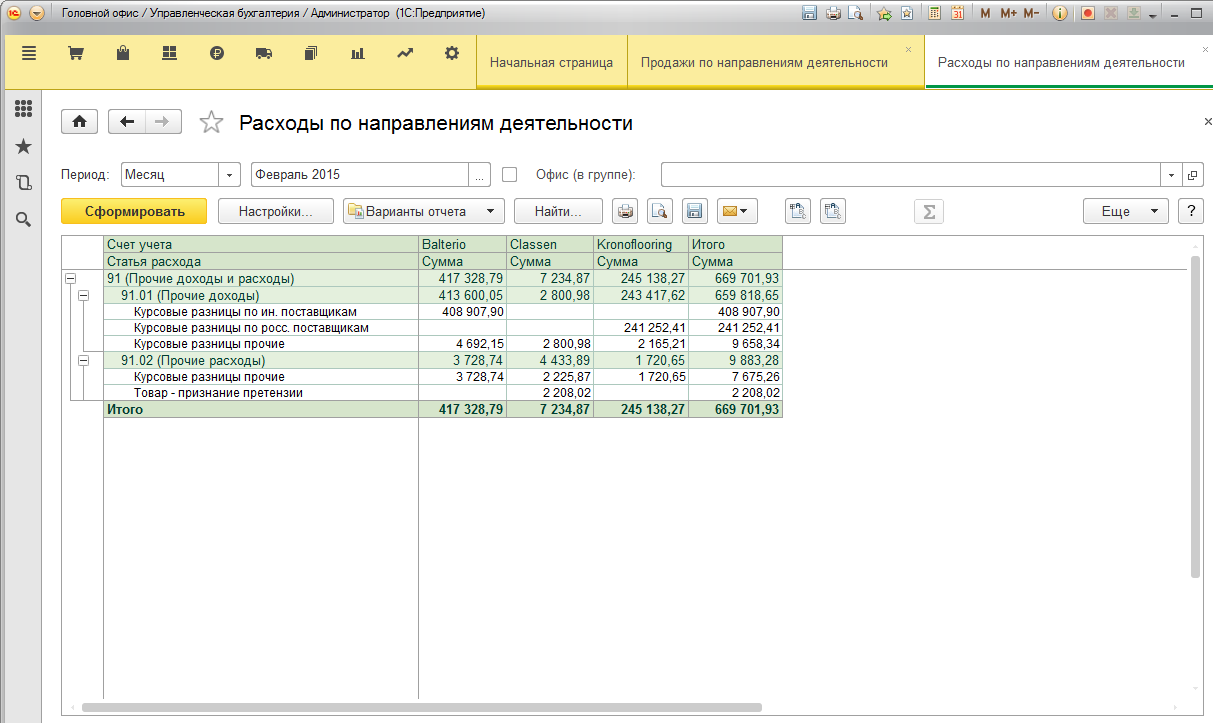This screenshot has height=723, width=1213.
Task: Open Варианты отчета dropdown
Action: 425,211
